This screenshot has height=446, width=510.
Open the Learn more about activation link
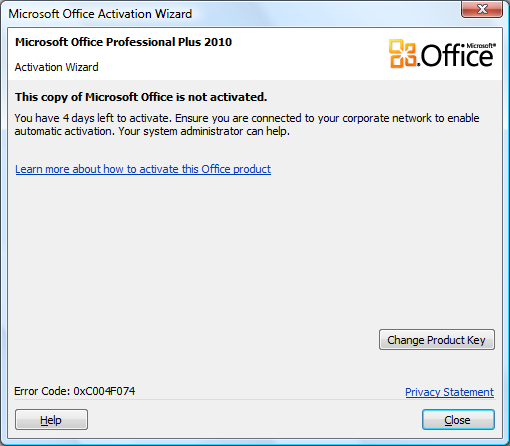143,169
